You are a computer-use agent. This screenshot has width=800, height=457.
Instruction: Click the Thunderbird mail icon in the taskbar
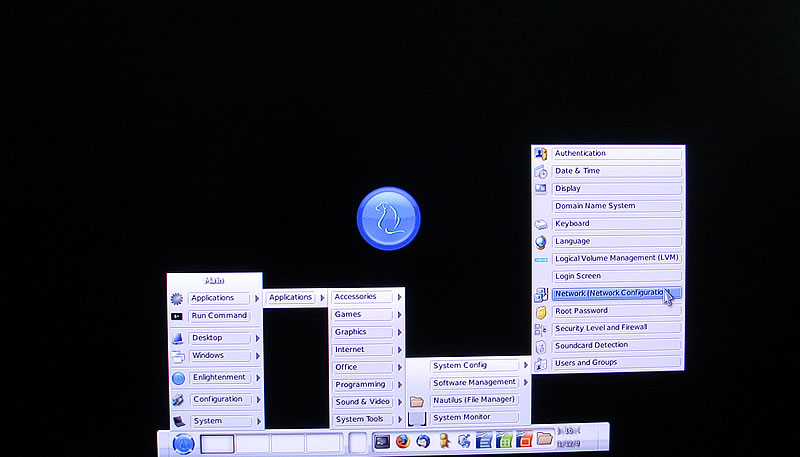423,441
